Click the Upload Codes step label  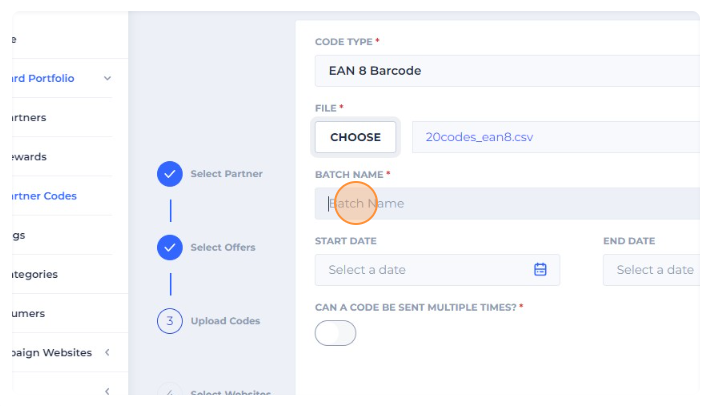tap(225, 321)
